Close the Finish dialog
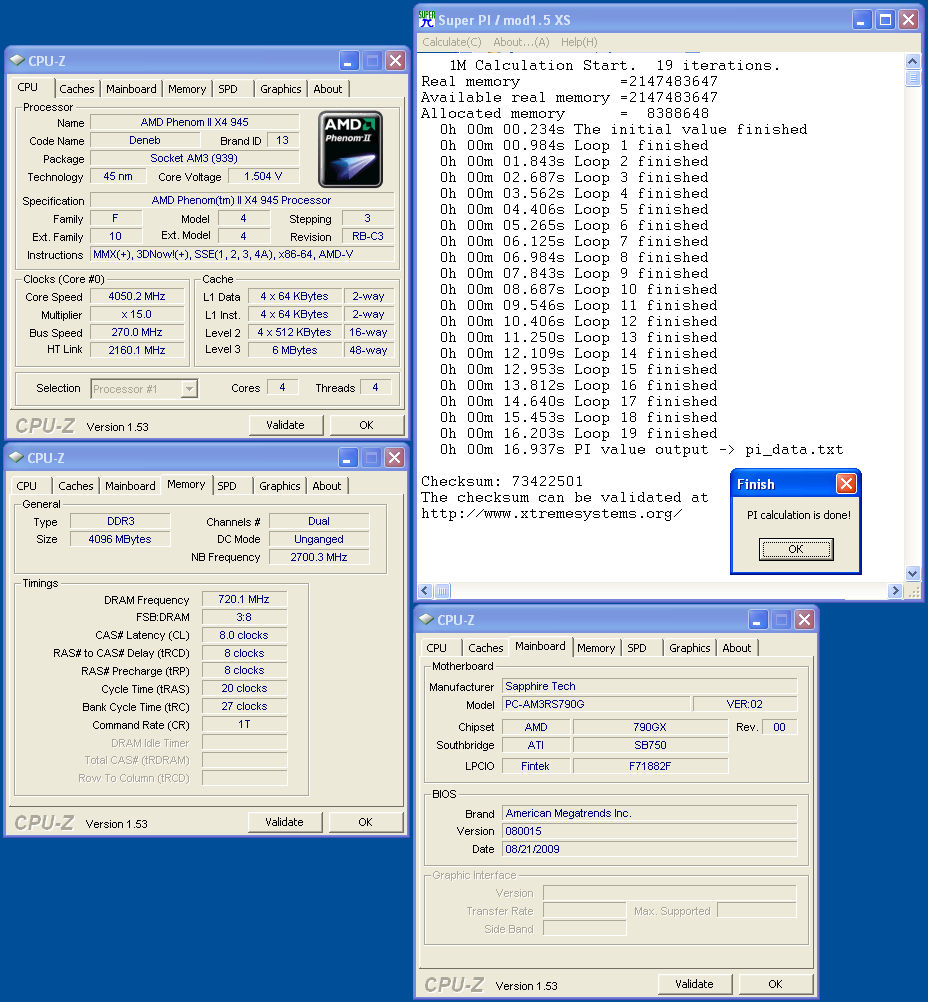Screen dimensions: 928x1002 click(x=846, y=484)
